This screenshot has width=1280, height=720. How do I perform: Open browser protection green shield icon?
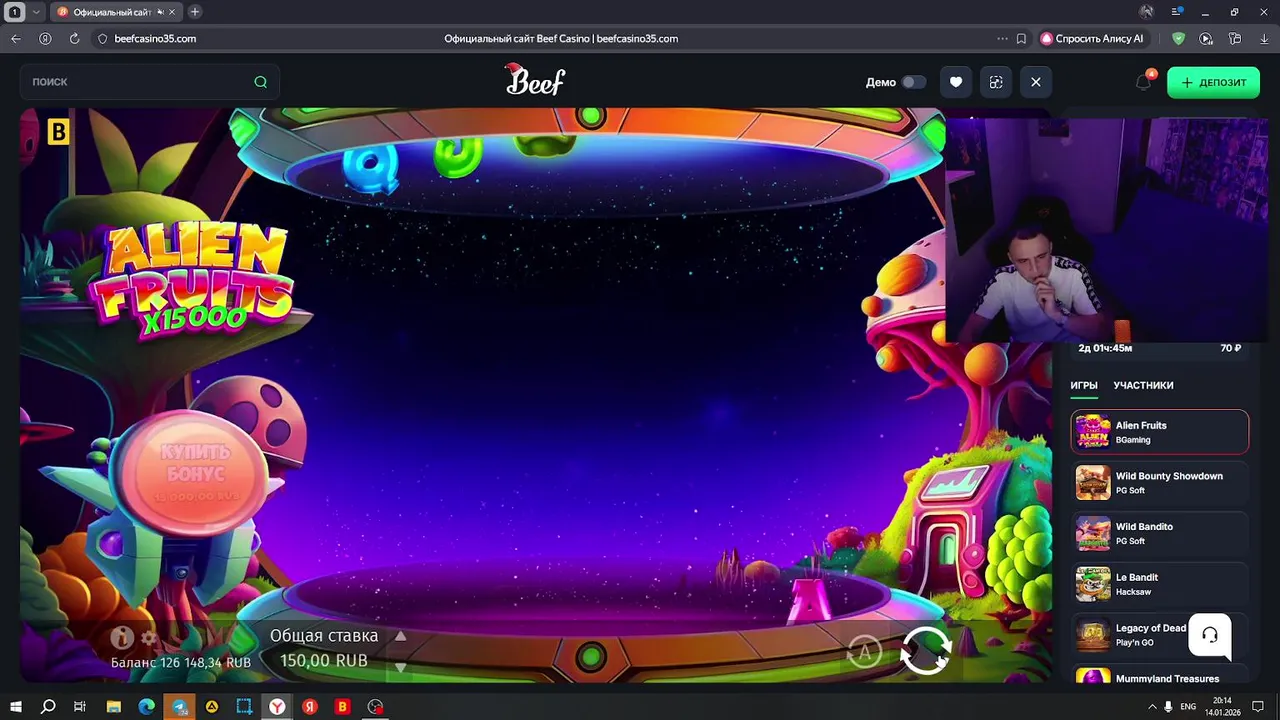pos(1179,39)
